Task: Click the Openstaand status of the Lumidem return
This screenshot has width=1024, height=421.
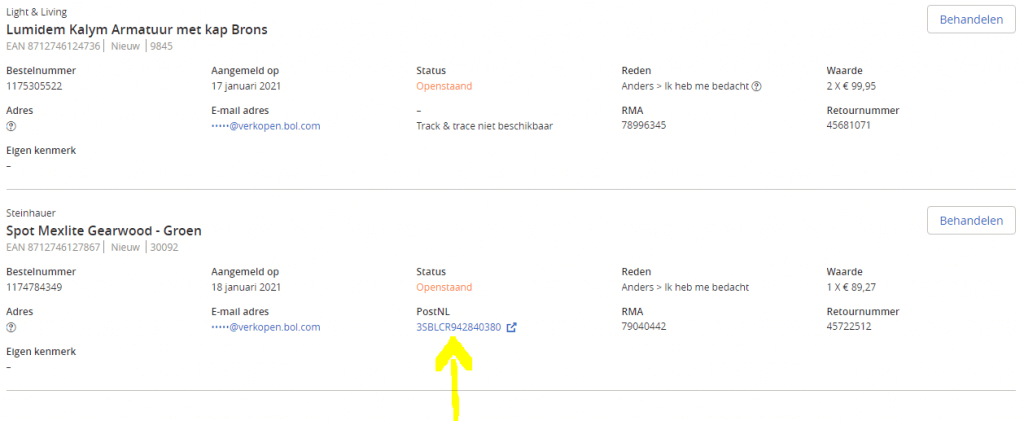Action: click(x=444, y=86)
